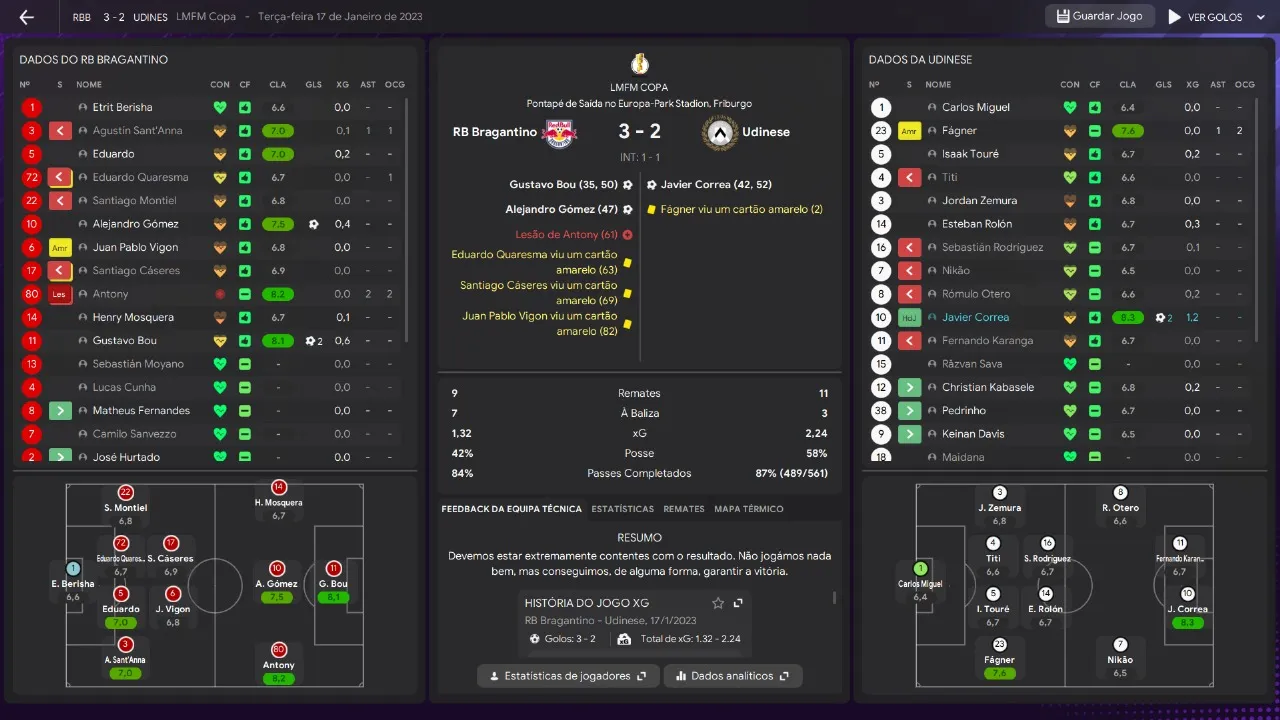Click Javier Correa's HdJ badge

click(909, 318)
